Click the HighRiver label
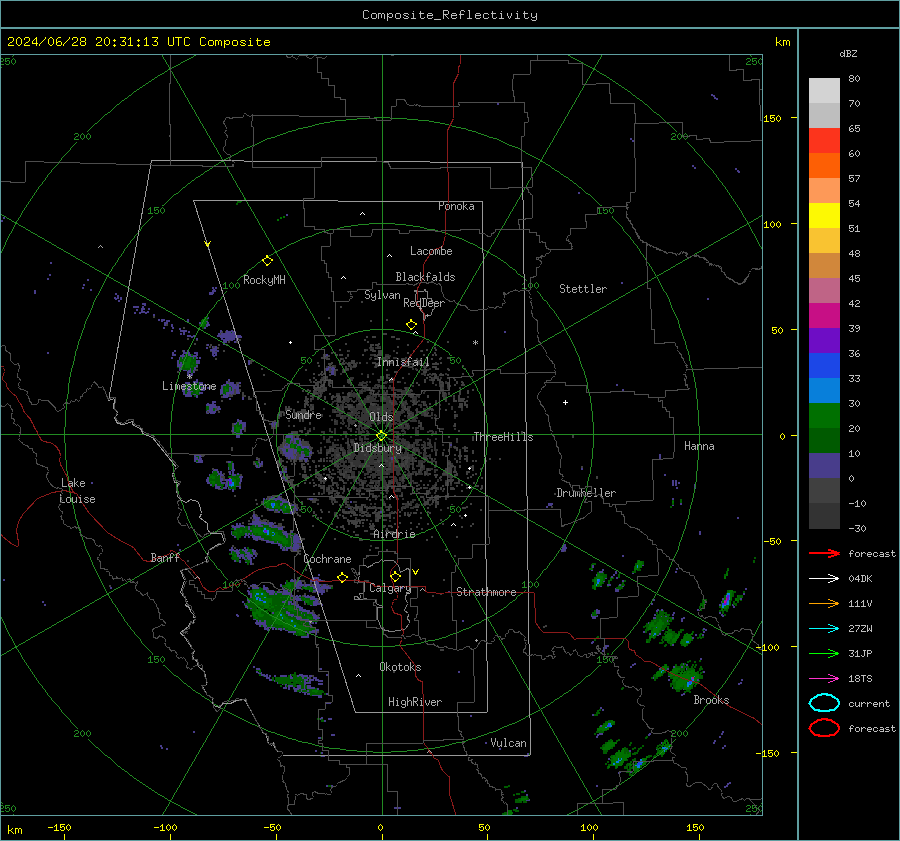Image resolution: width=900 pixels, height=841 pixels. coord(415,703)
